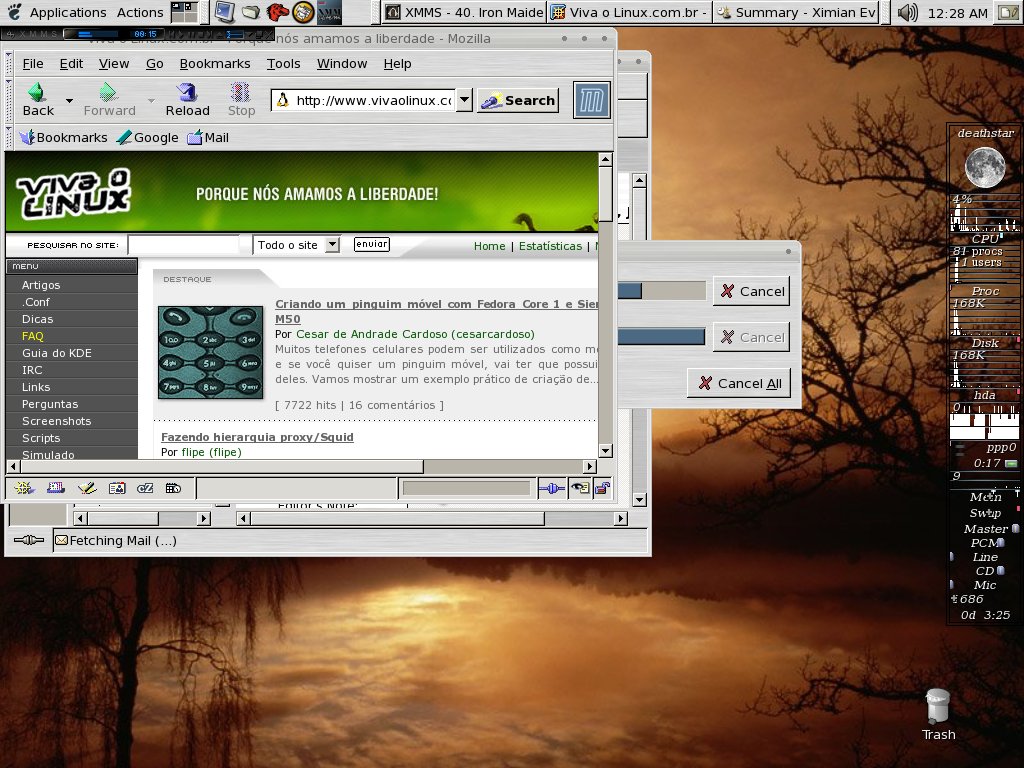Open Address Book component icon
1024x768 pixels.
[x=117, y=488]
